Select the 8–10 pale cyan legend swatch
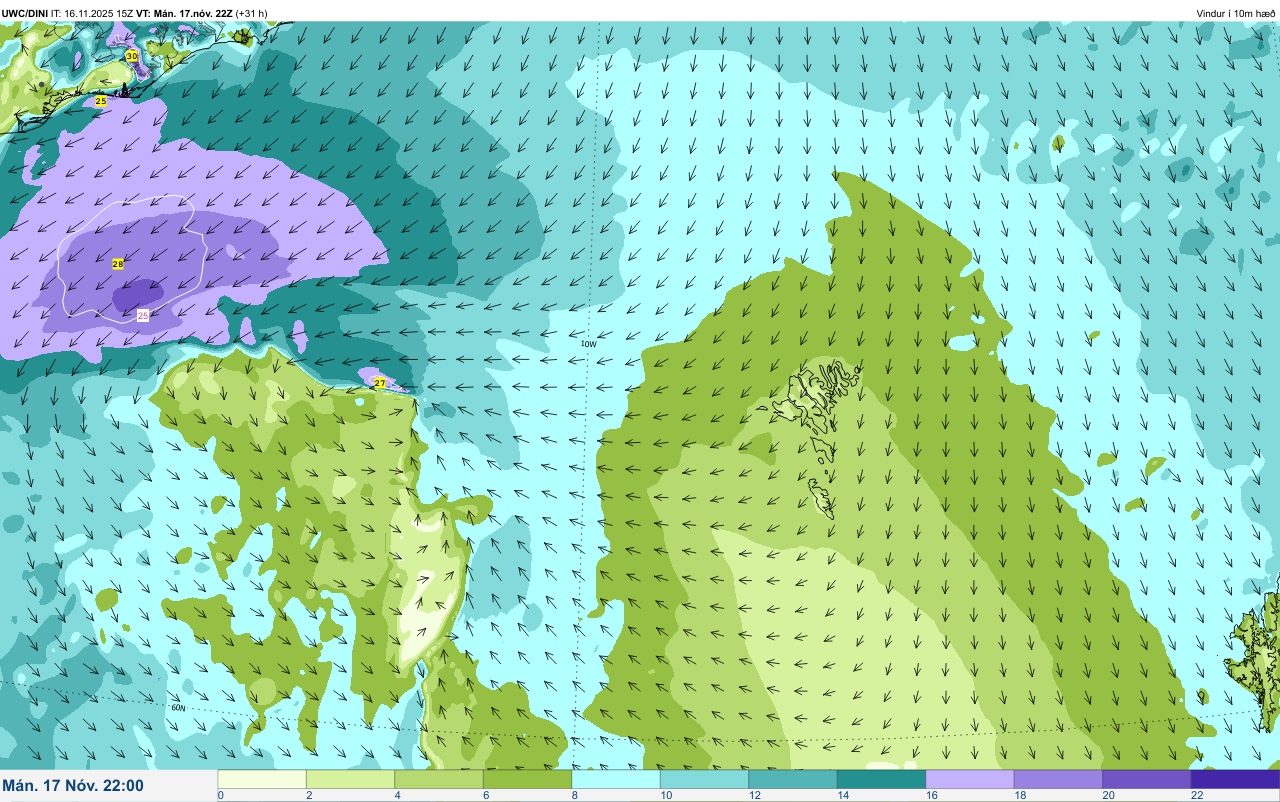1280x802 pixels. (x=616, y=779)
